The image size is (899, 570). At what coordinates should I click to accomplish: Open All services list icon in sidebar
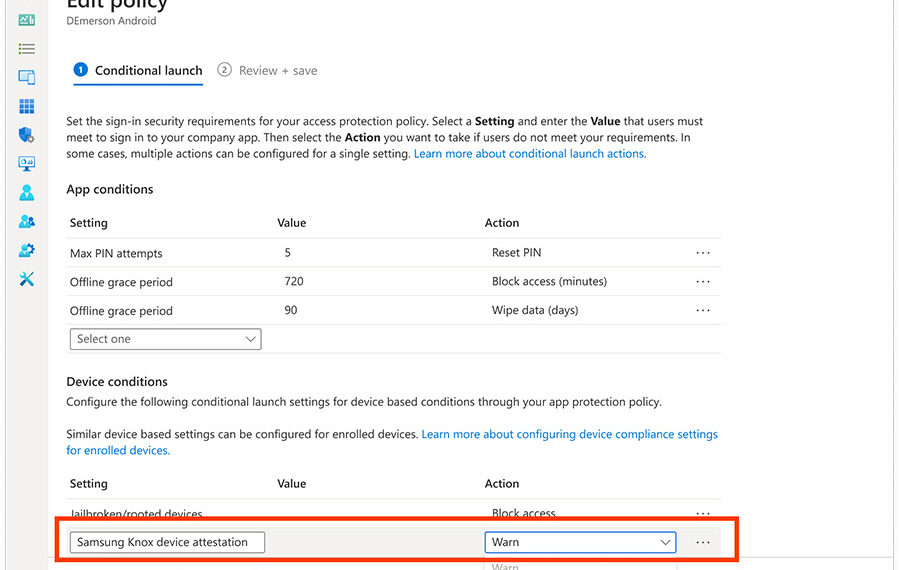26,48
